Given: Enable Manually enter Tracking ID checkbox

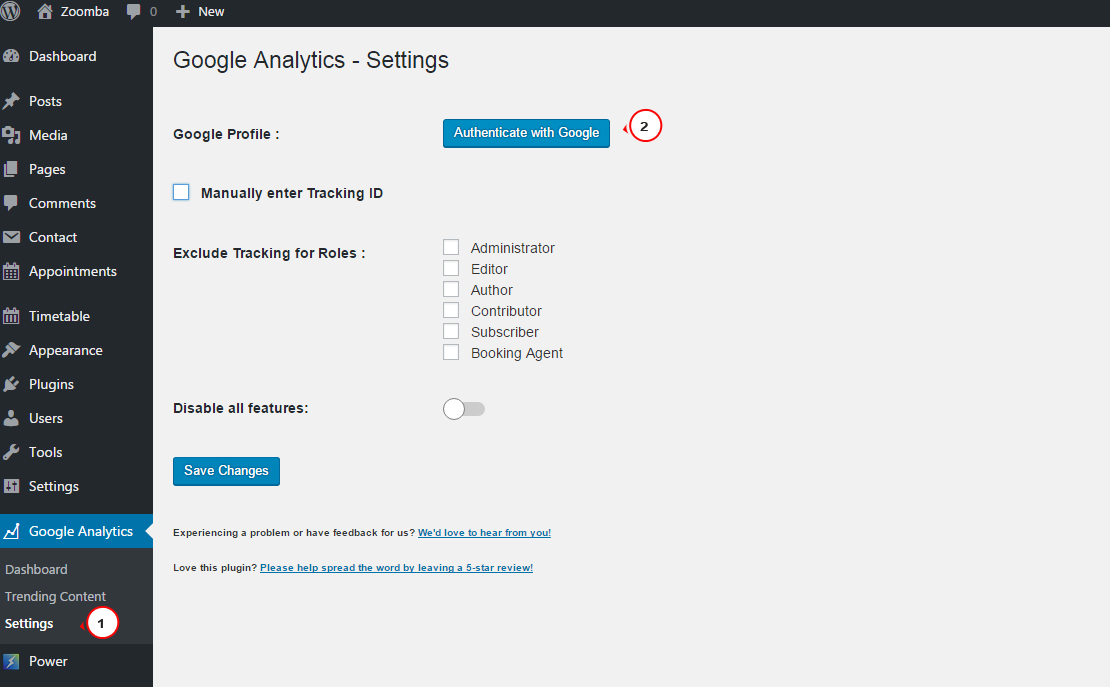Looking at the screenshot, I should 181,192.
